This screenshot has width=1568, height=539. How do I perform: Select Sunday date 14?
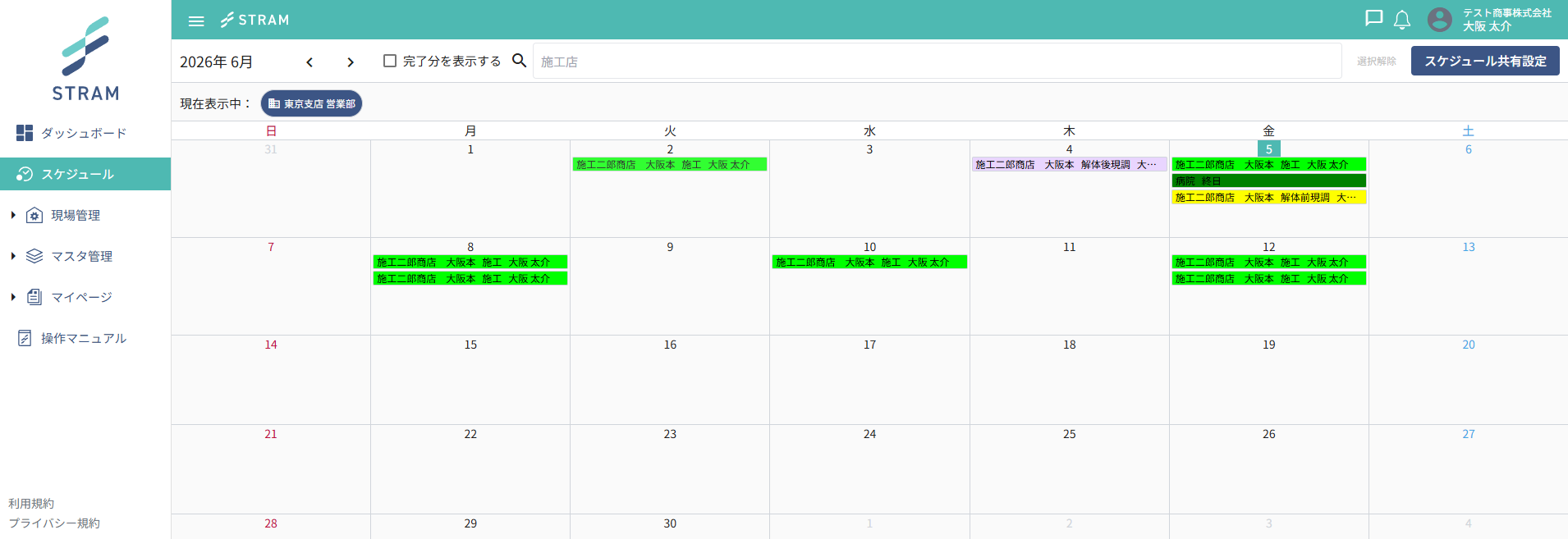[271, 345]
